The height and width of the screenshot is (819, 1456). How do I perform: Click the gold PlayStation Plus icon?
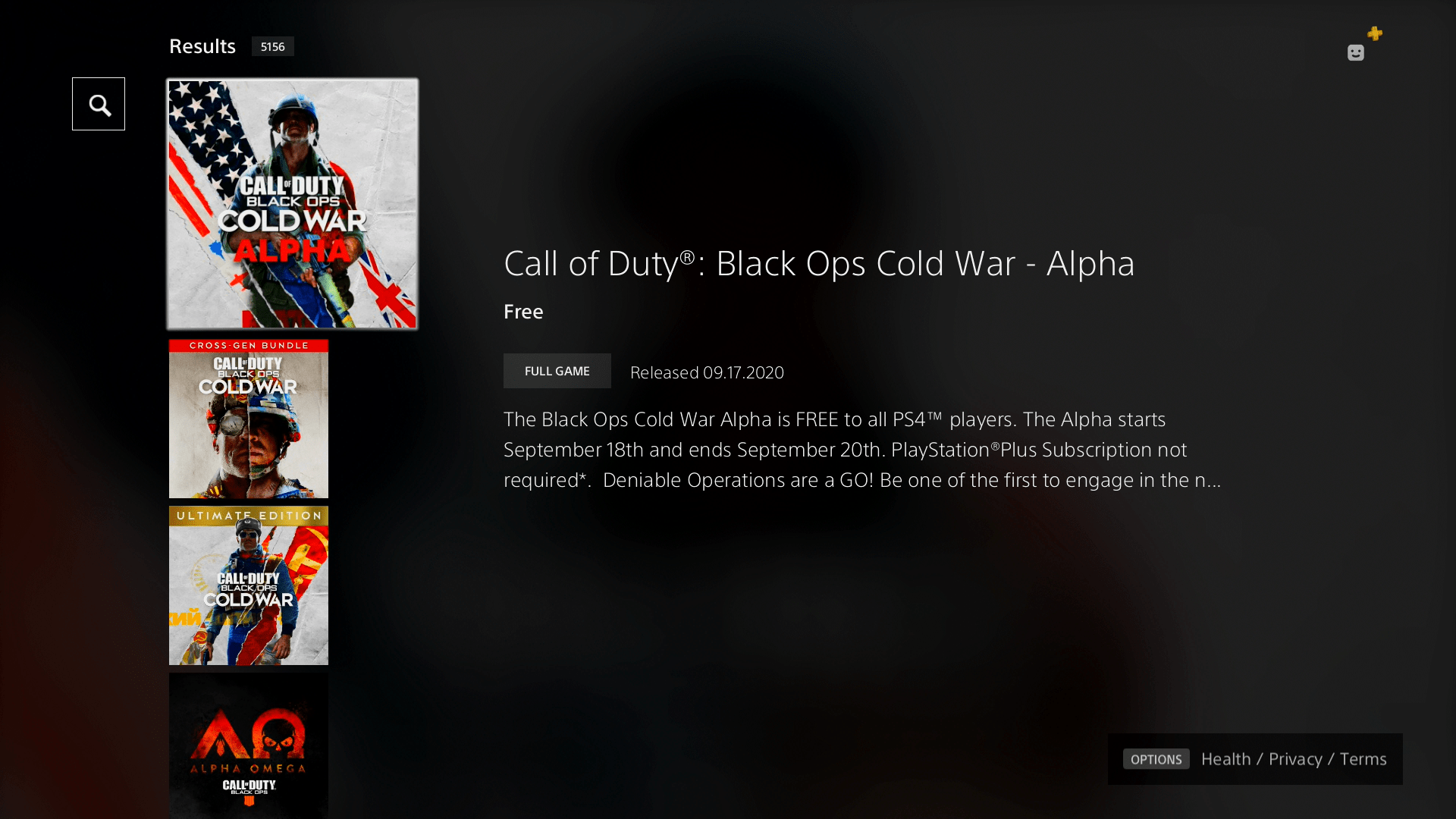(1375, 33)
